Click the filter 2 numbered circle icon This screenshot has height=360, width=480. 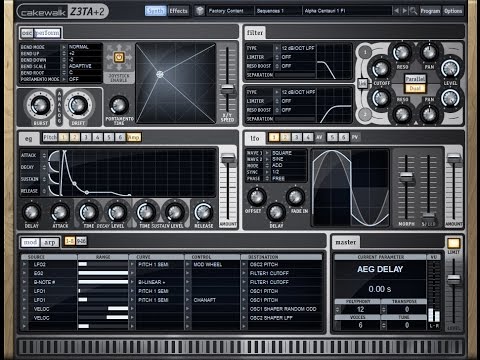point(365,114)
